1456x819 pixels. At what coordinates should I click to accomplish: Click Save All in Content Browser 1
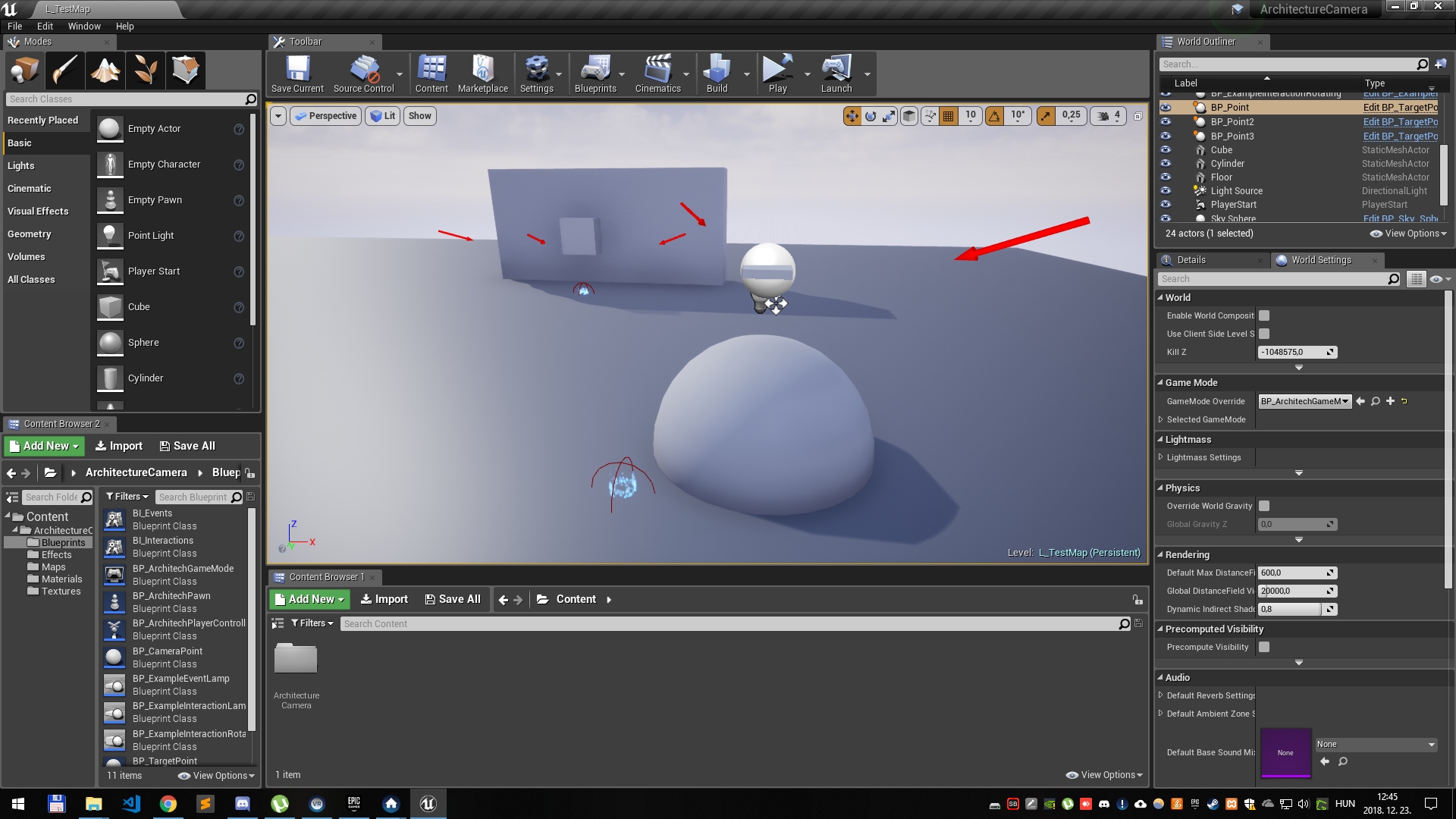[452, 598]
